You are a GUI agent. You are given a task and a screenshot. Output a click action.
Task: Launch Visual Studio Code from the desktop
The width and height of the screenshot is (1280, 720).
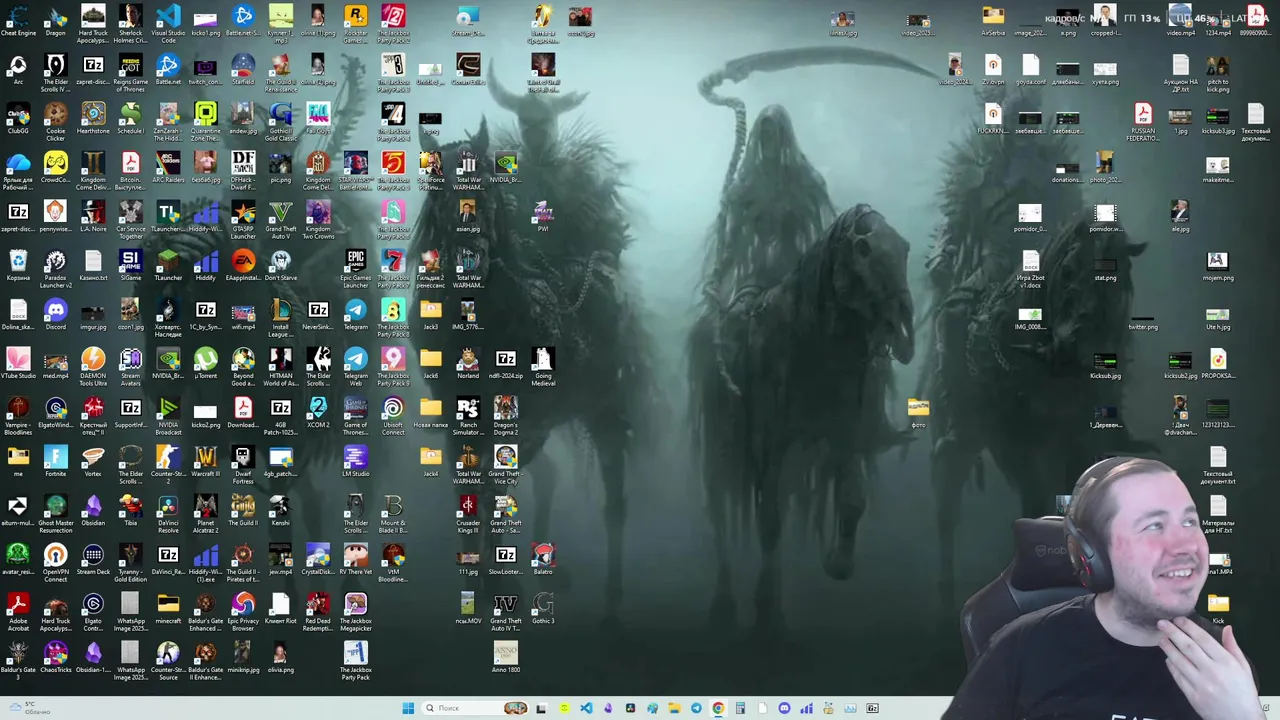pyautogui.click(x=168, y=23)
